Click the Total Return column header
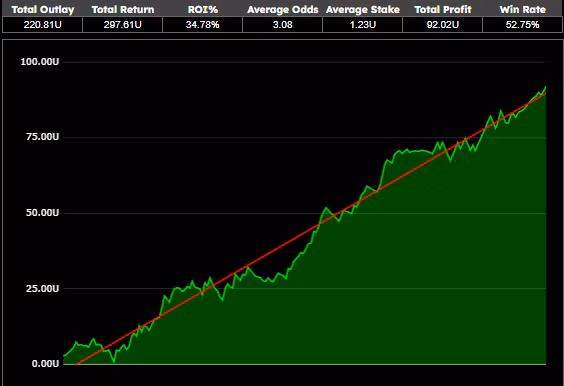This screenshot has height=386, width=564. (123, 9)
